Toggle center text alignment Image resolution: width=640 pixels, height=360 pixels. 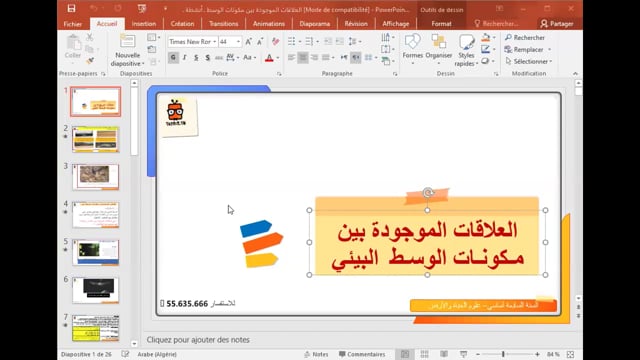click(x=302, y=58)
